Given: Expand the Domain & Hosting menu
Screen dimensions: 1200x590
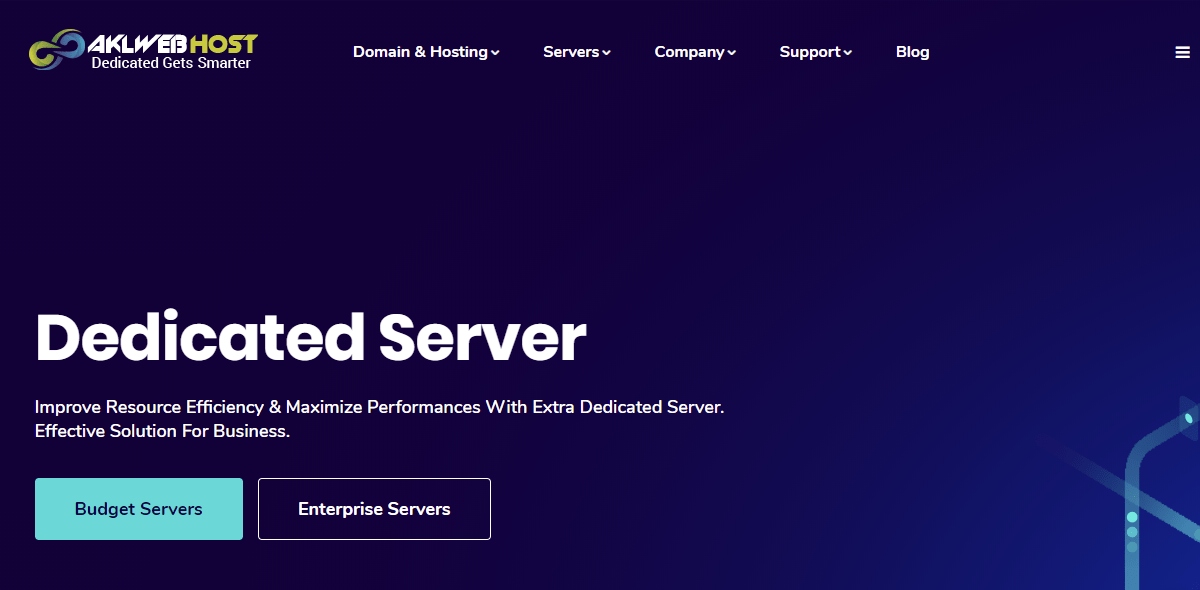Looking at the screenshot, I should pyautogui.click(x=426, y=52).
